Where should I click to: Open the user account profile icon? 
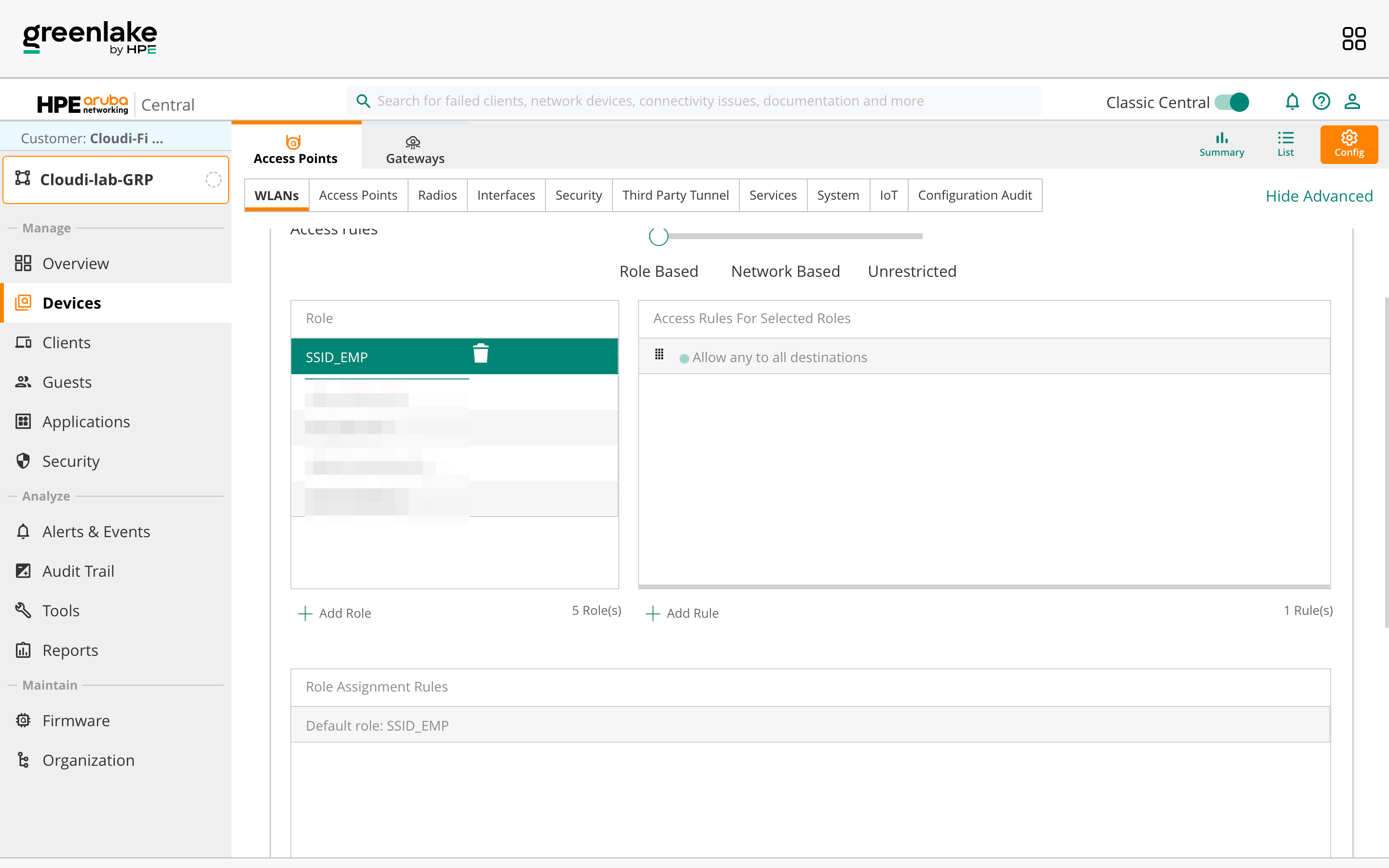[1352, 102]
